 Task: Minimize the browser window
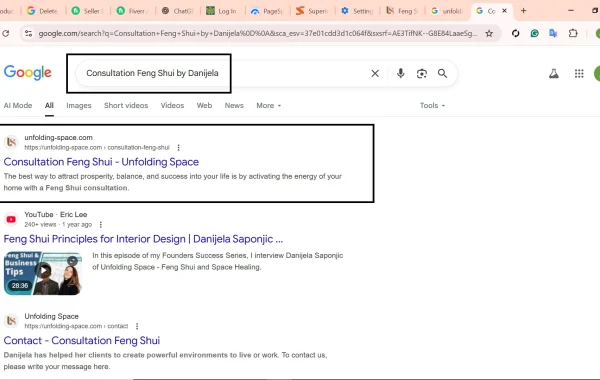click(571, 11)
